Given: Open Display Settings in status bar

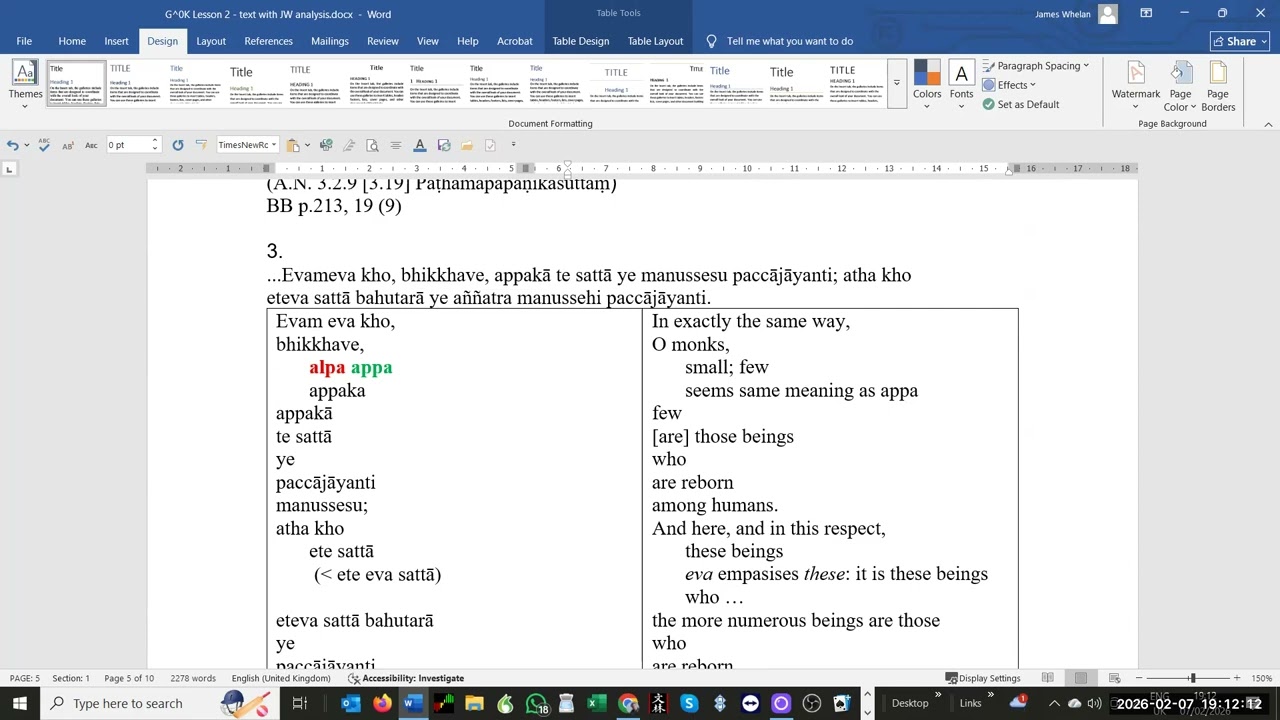Looking at the screenshot, I should tap(983, 678).
